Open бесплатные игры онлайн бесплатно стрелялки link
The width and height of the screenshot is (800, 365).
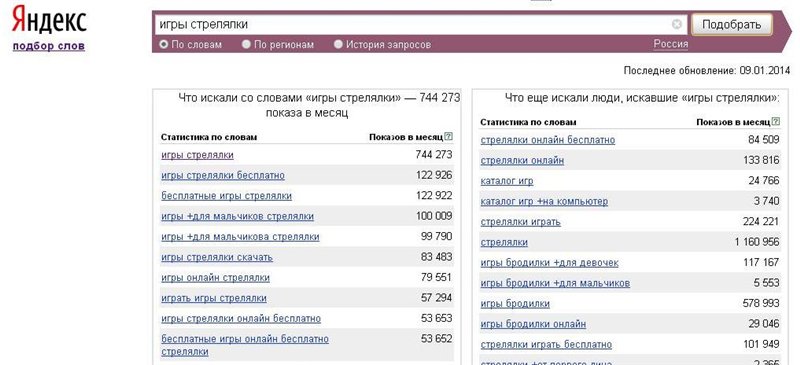(x=245, y=345)
